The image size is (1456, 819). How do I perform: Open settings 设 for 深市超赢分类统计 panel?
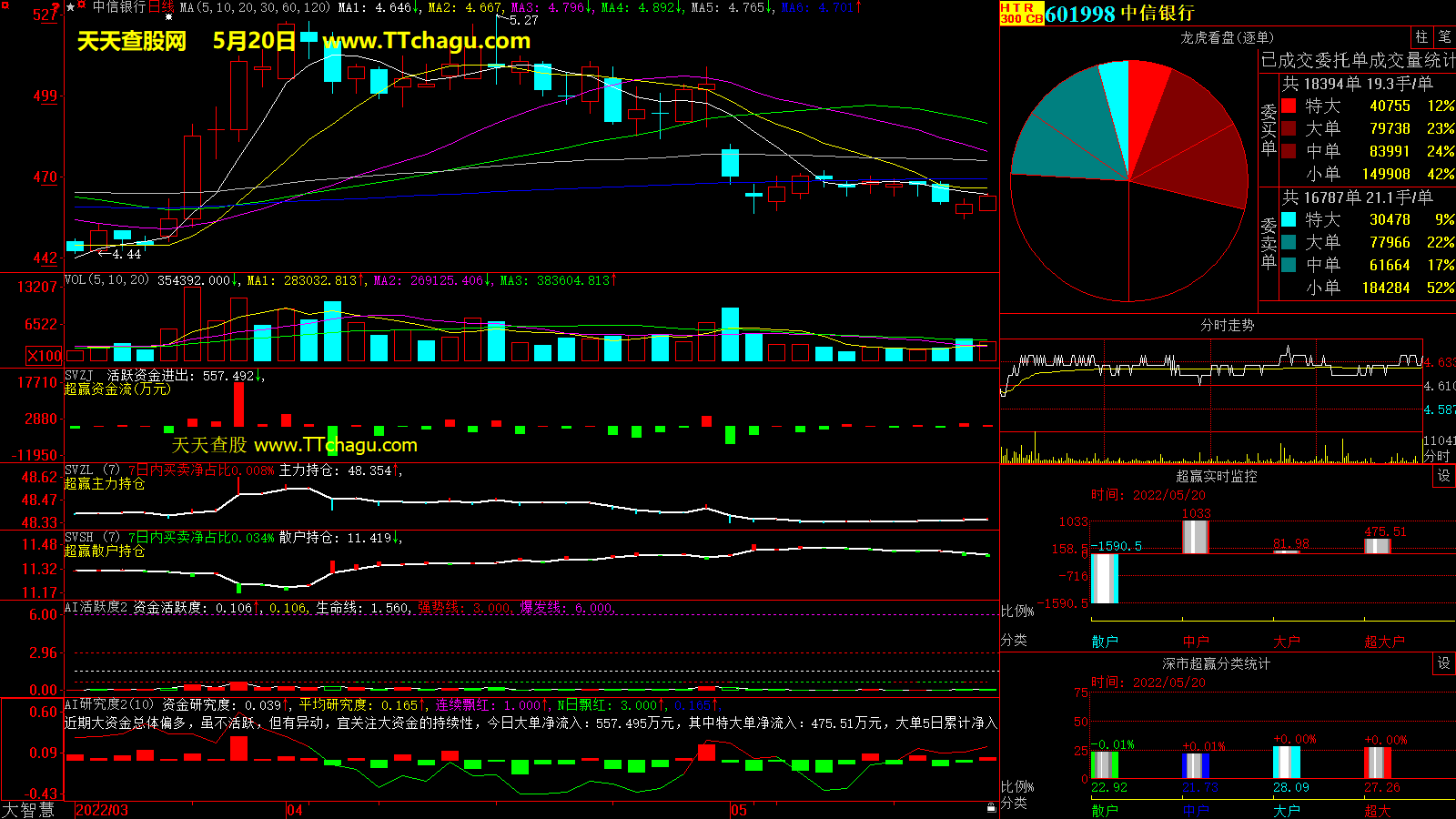[1443, 663]
